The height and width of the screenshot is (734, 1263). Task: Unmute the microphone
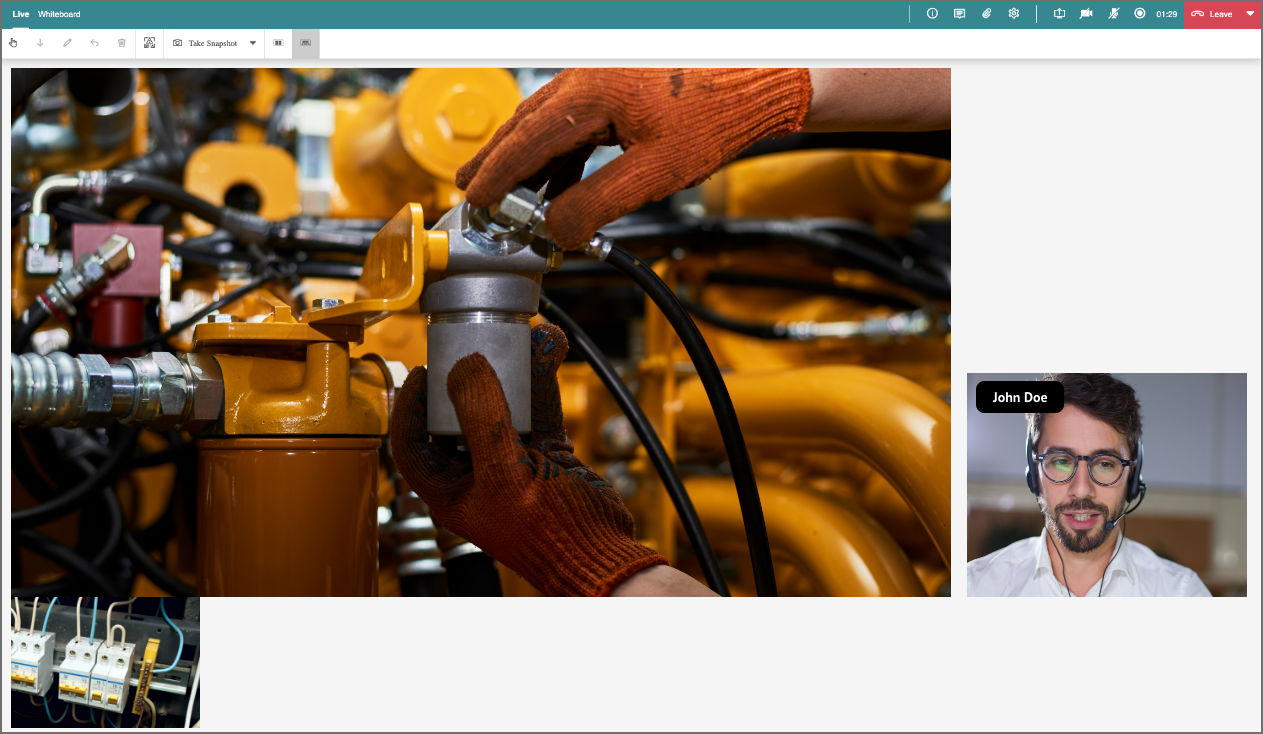pyautogui.click(x=1113, y=14)
